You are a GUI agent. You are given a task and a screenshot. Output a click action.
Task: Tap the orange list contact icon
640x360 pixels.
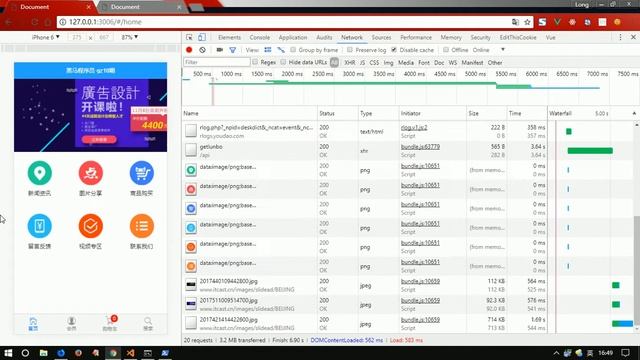coord(142,226)
